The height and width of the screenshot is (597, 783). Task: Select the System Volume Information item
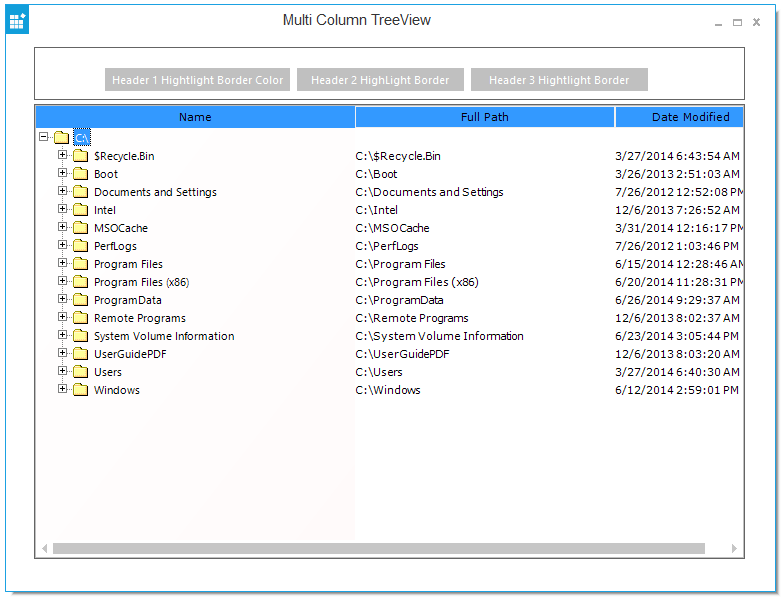[x=164, y=336]
